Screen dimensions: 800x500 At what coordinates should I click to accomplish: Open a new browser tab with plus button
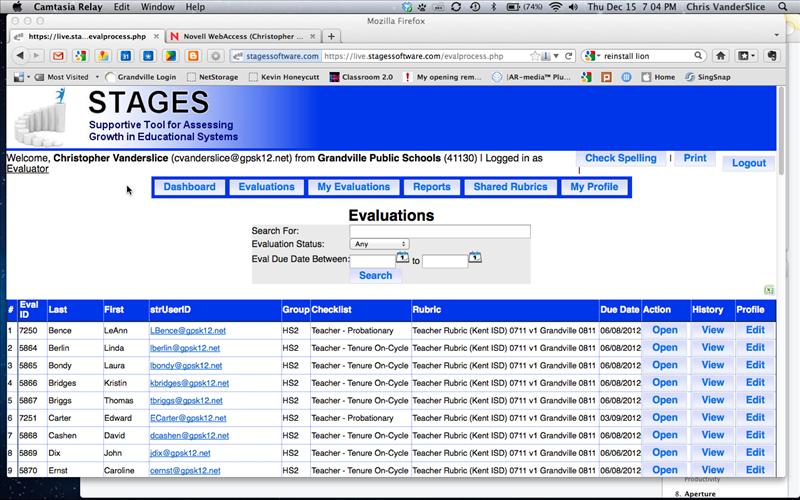331,36
